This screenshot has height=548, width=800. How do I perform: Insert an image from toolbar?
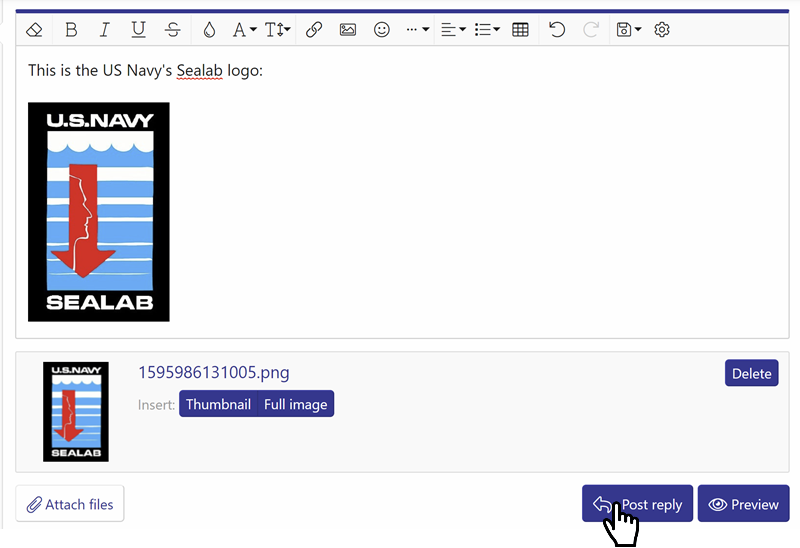point(348,30)
